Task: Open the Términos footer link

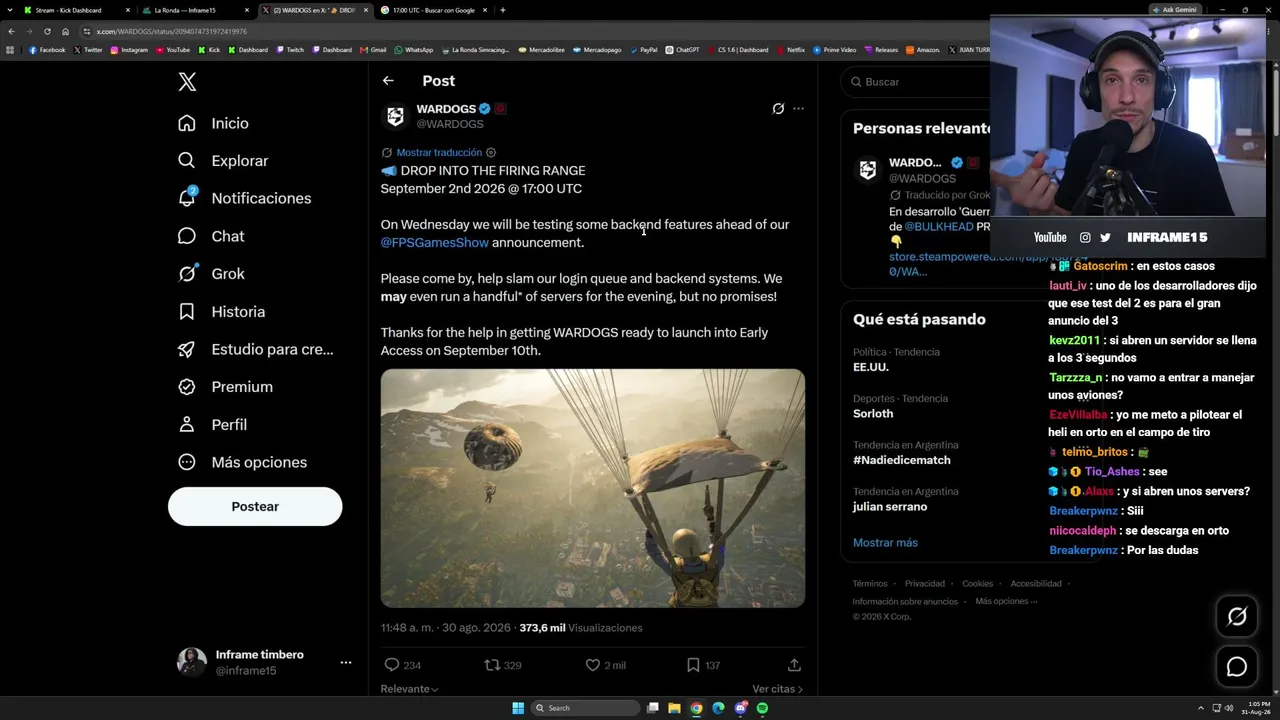Action: click(x=870, y=584)
